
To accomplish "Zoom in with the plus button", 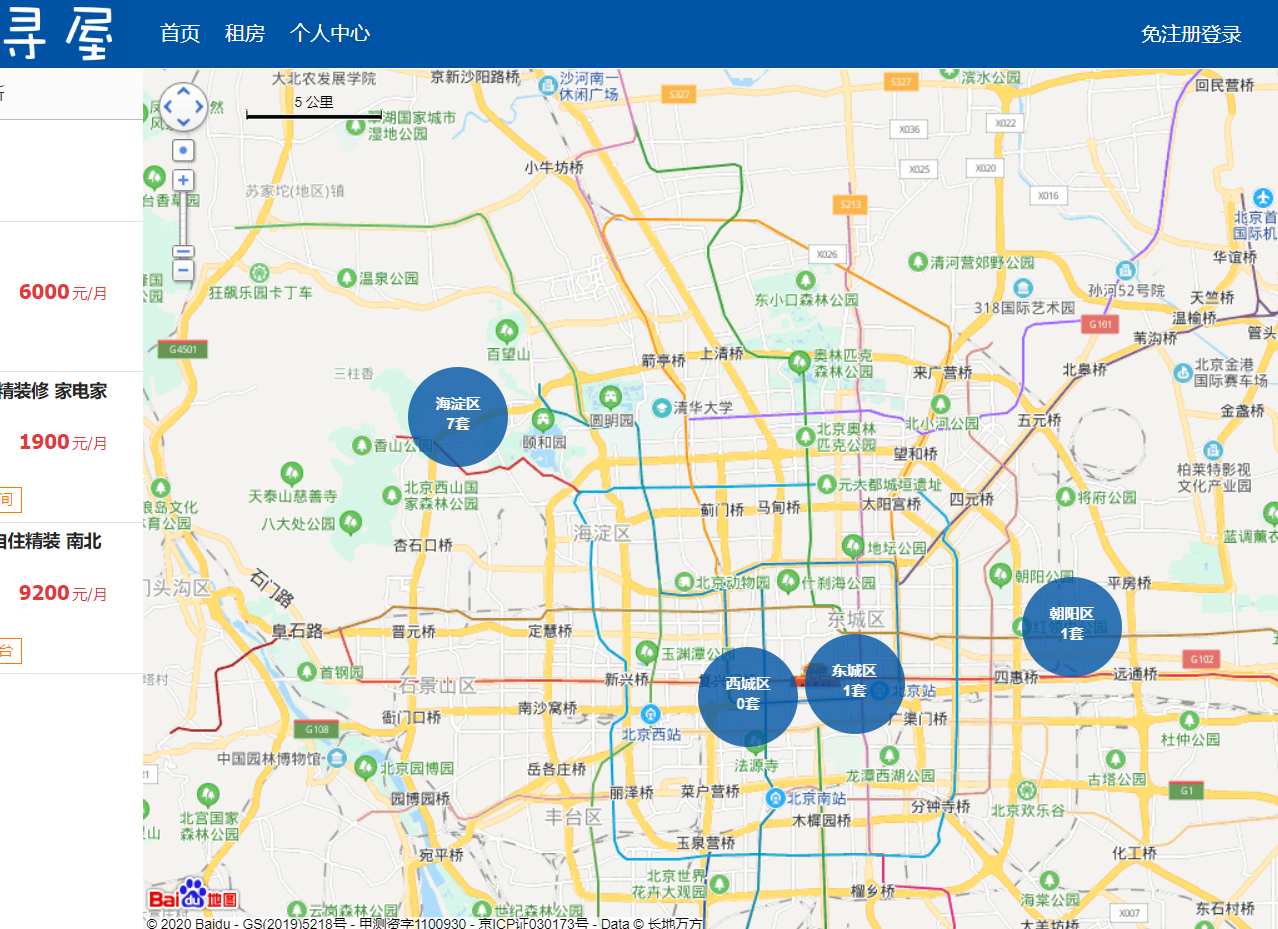I will pyautogui.click(x=183, y=181).
